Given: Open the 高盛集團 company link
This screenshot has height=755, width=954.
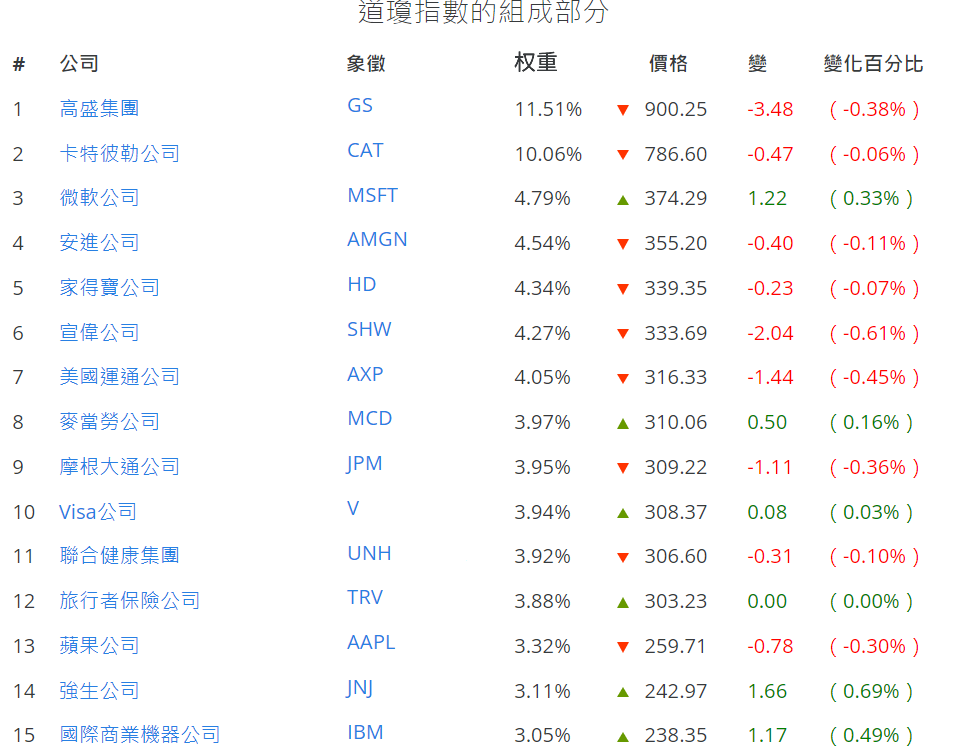Looking at the screenshot, I should point(99,109).
